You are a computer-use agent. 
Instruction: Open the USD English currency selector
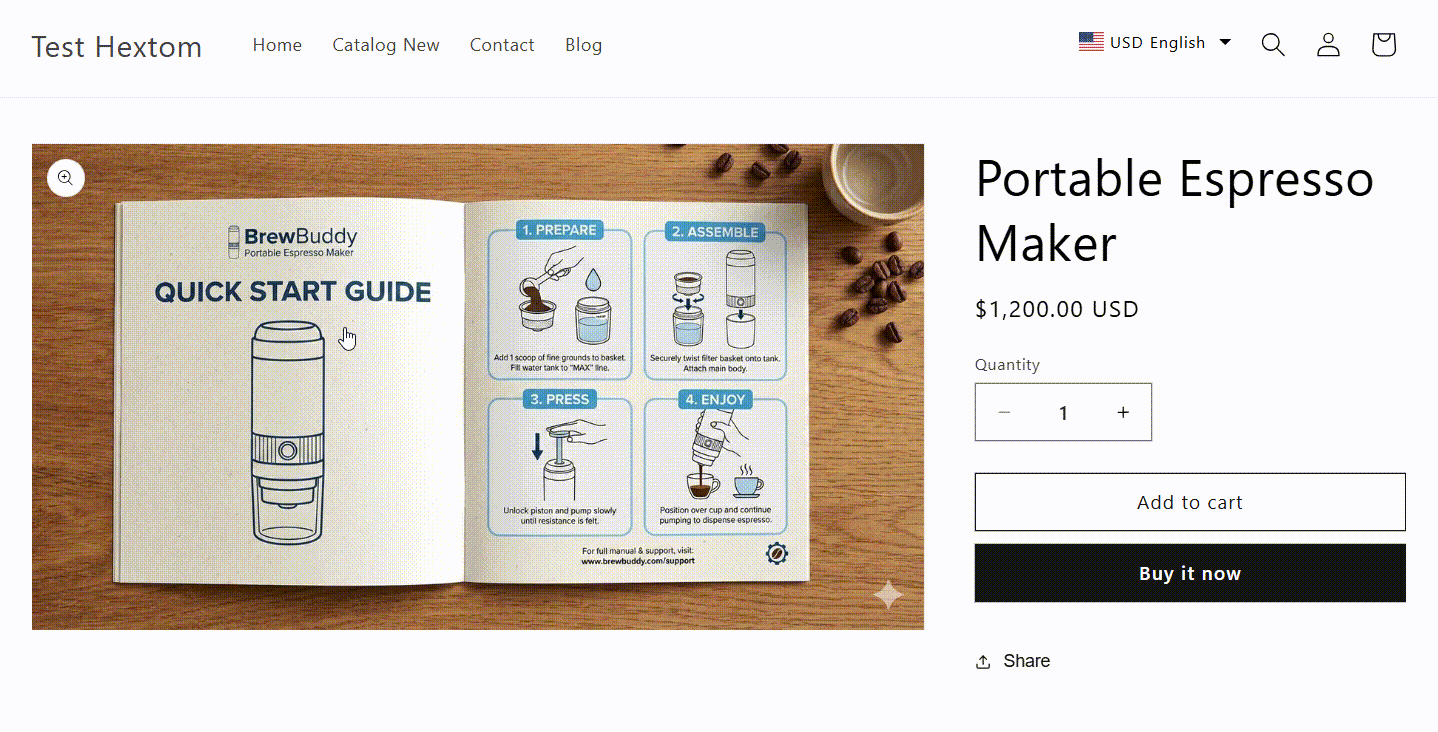1155,42
